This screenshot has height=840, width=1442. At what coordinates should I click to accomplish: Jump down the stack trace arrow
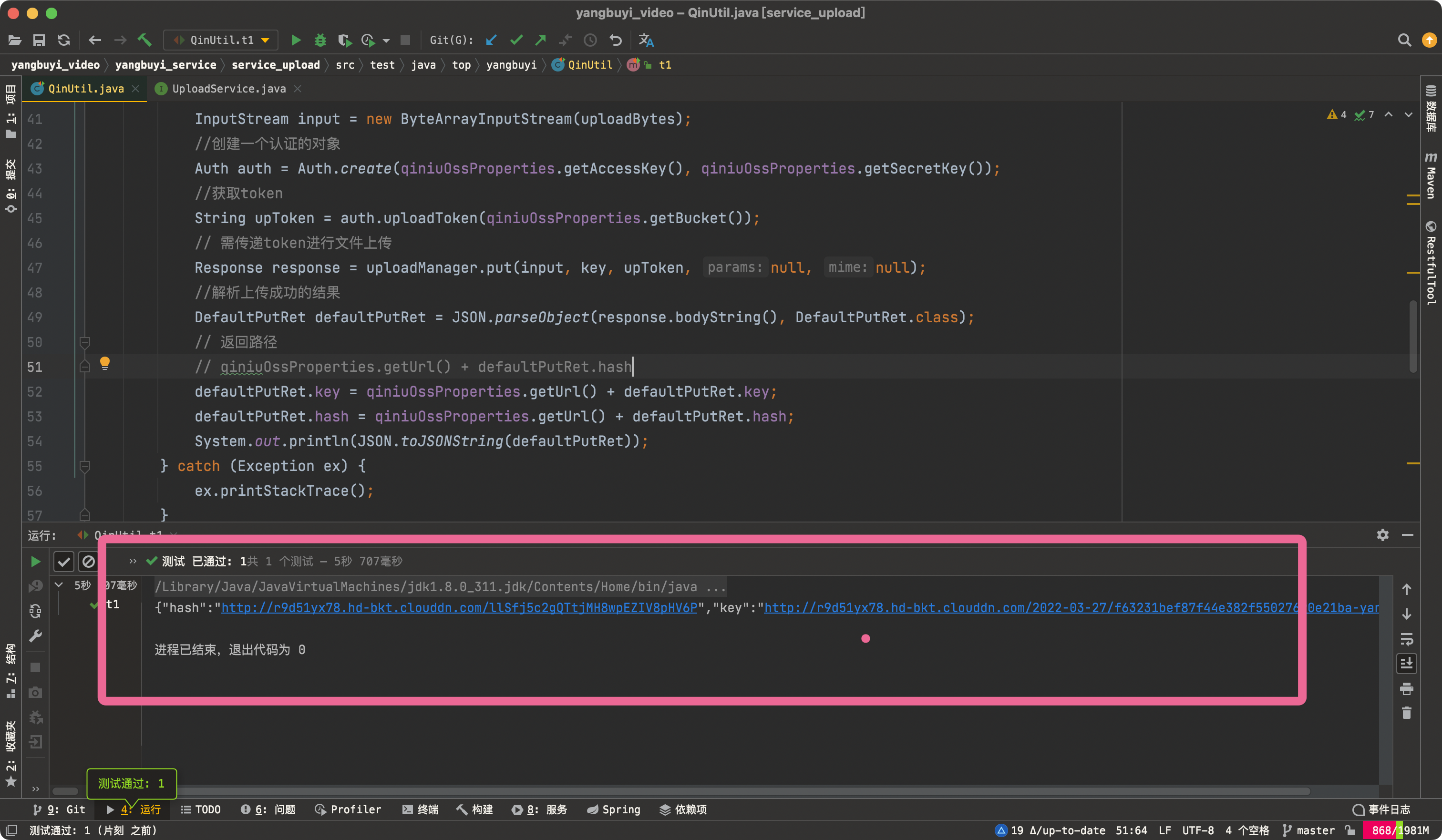coord(1407,614)
